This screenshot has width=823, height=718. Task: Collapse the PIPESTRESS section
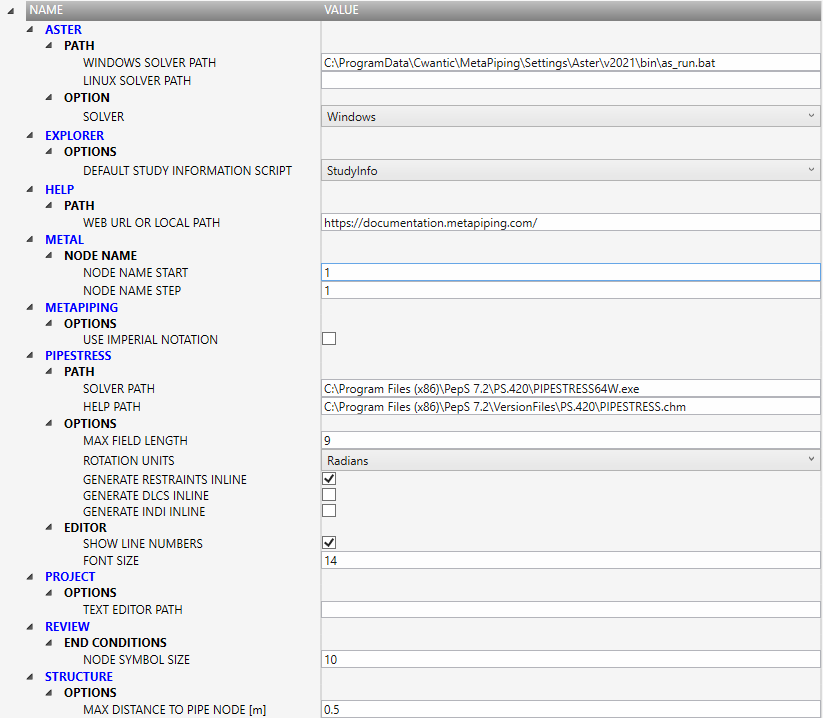pyautogui.click(x=30, y=355)
